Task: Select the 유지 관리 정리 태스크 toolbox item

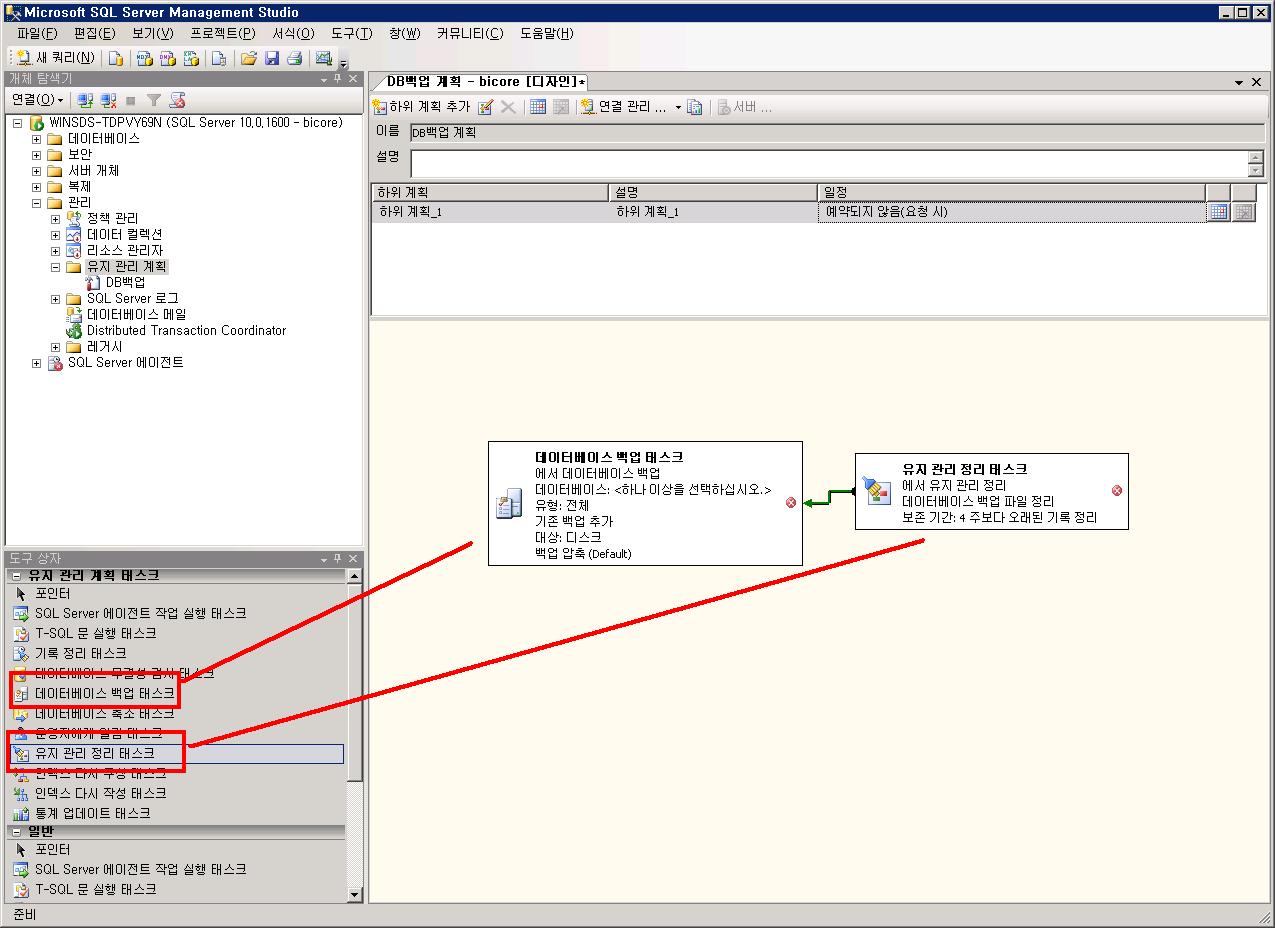Action: click(177, 753)
